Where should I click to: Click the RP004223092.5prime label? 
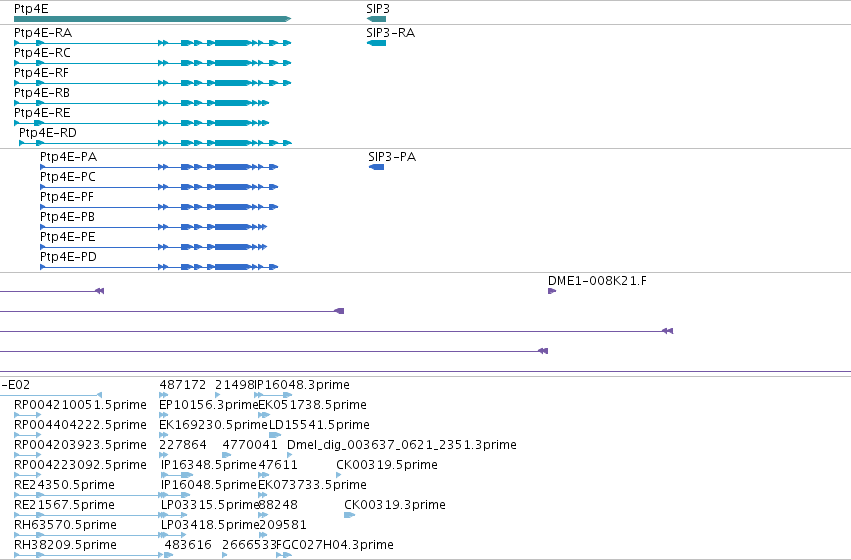pyautogui.click(x=80, y=464)
